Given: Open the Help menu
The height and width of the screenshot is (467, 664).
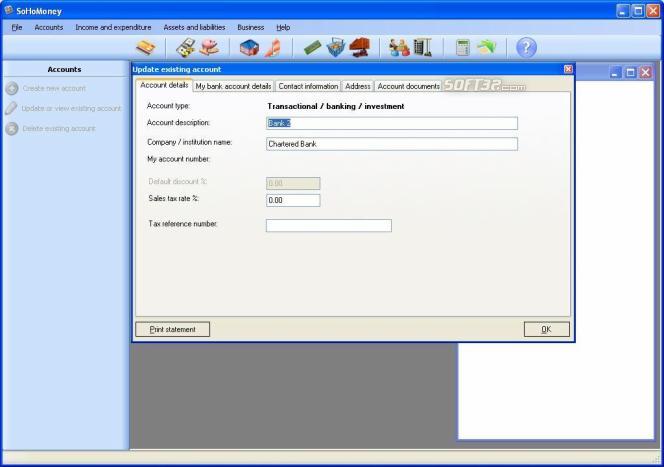Looking at the screenshot, I should (283, 28).
